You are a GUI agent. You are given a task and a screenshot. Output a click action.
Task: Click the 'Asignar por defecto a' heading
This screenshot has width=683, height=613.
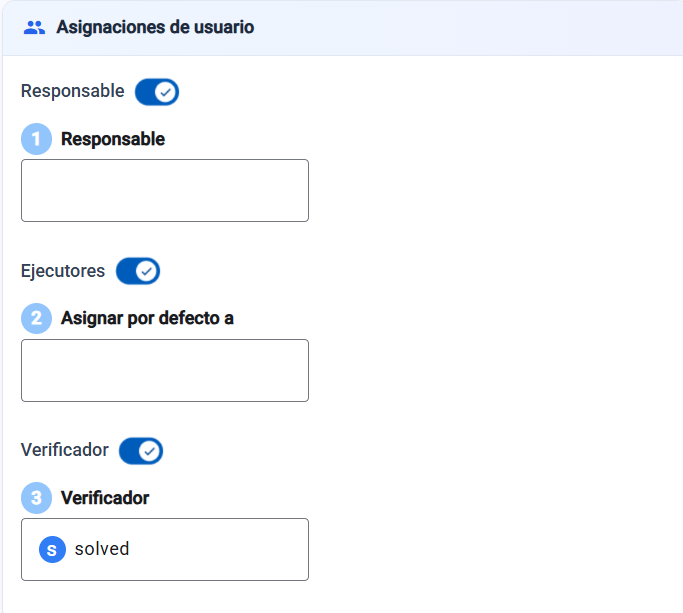[147, 319]
